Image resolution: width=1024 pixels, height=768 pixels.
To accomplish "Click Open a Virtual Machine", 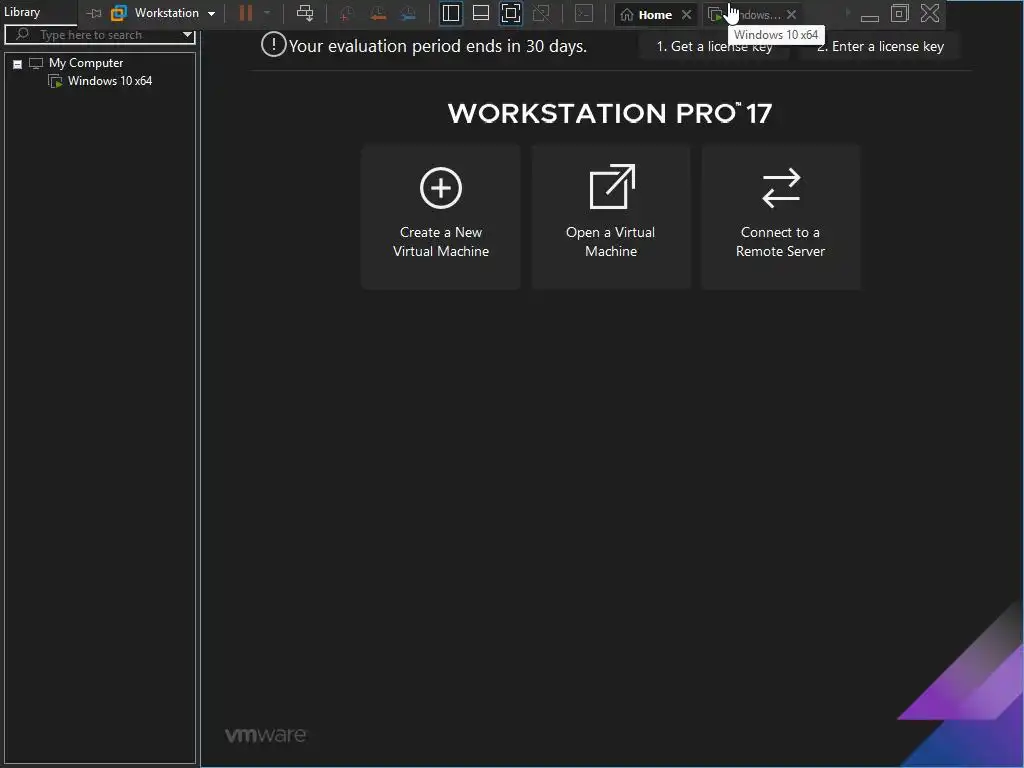I will 611,217.
